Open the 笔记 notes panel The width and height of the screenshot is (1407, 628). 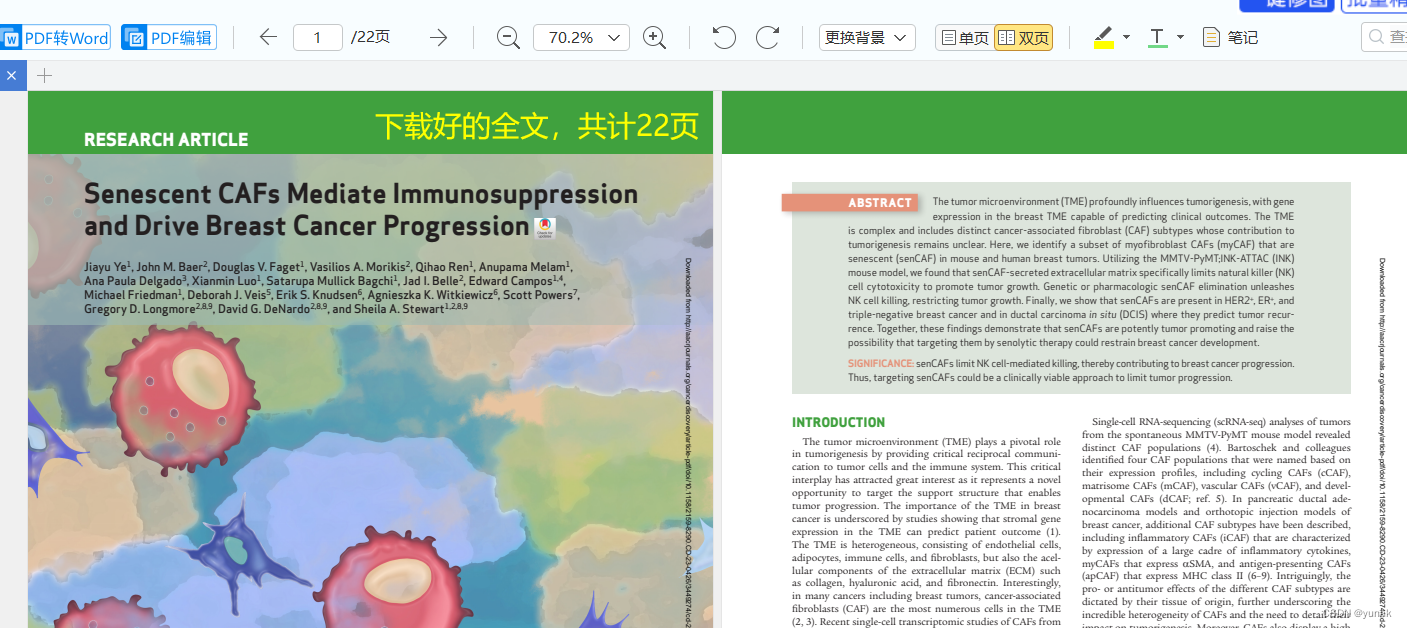pyautogui.click(x=1230, y=38)
